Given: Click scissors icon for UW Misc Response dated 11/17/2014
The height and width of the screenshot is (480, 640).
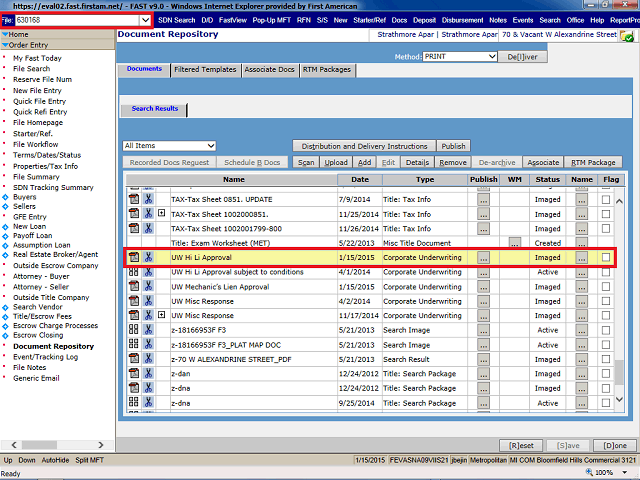Looking at the screenshot, I should click(x=148, y=315).
